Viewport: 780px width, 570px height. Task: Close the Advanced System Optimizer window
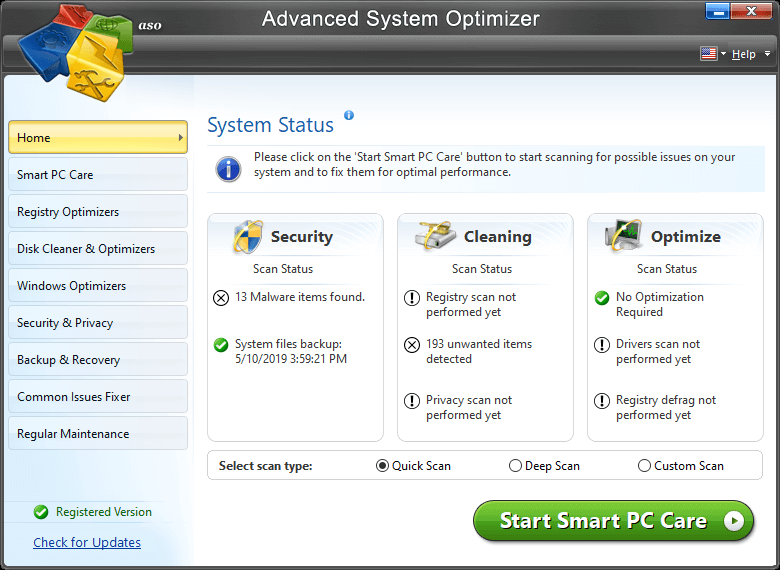pos(751,11)
